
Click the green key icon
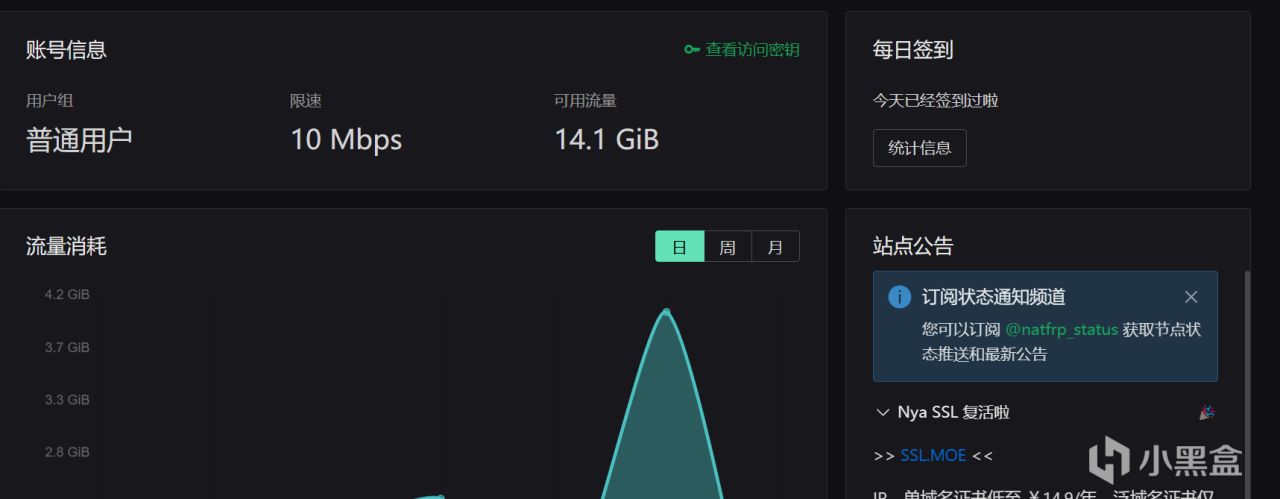692,50
